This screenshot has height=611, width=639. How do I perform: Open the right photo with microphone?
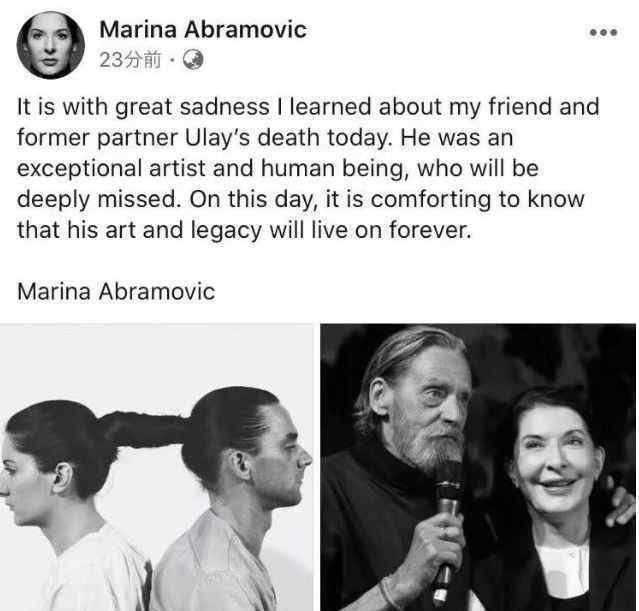(x=478, y=467)
